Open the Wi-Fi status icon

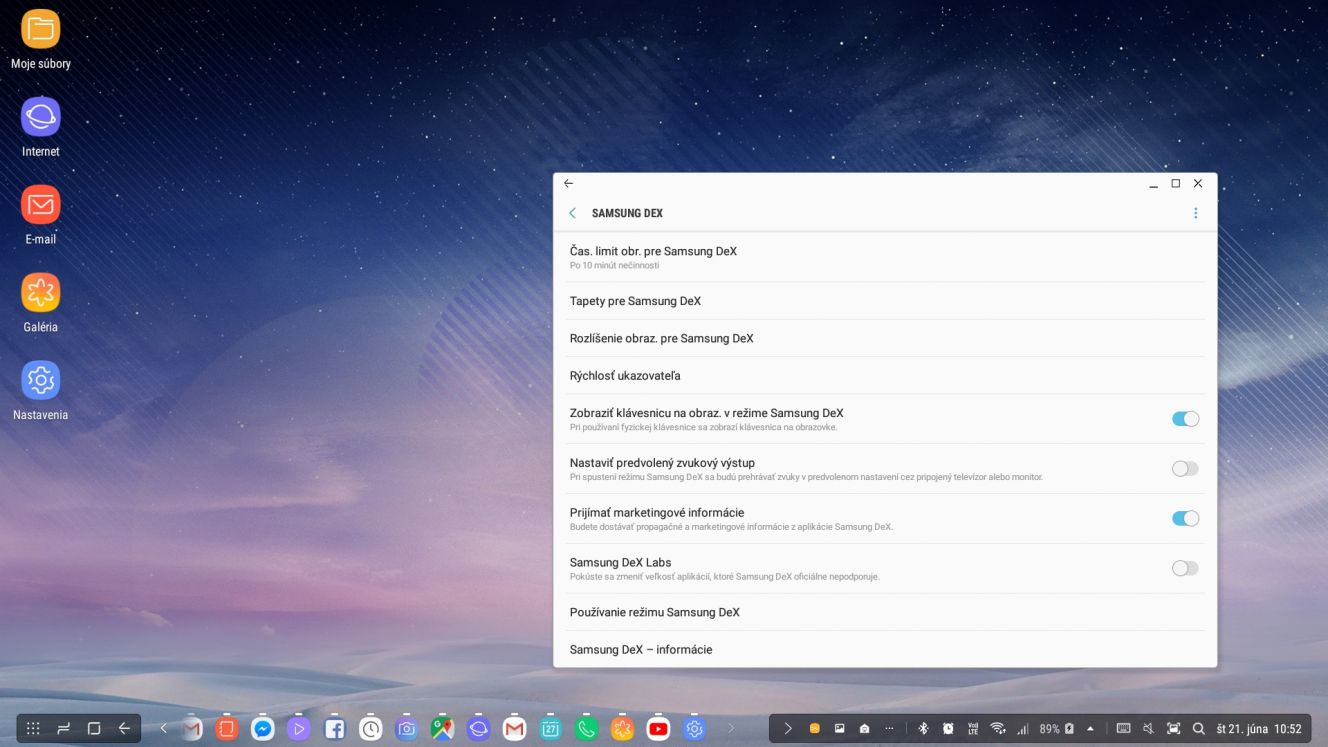[997, 729]
